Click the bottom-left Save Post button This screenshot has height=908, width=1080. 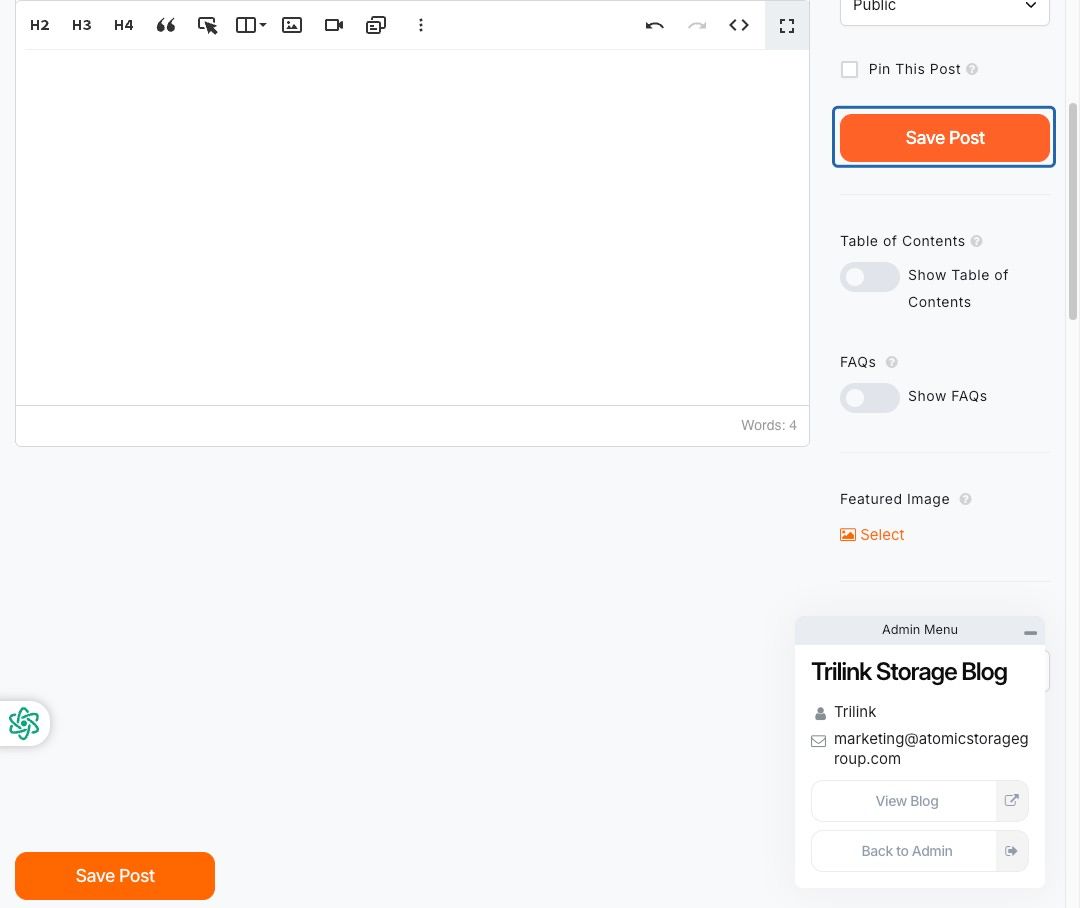(115, 876)
